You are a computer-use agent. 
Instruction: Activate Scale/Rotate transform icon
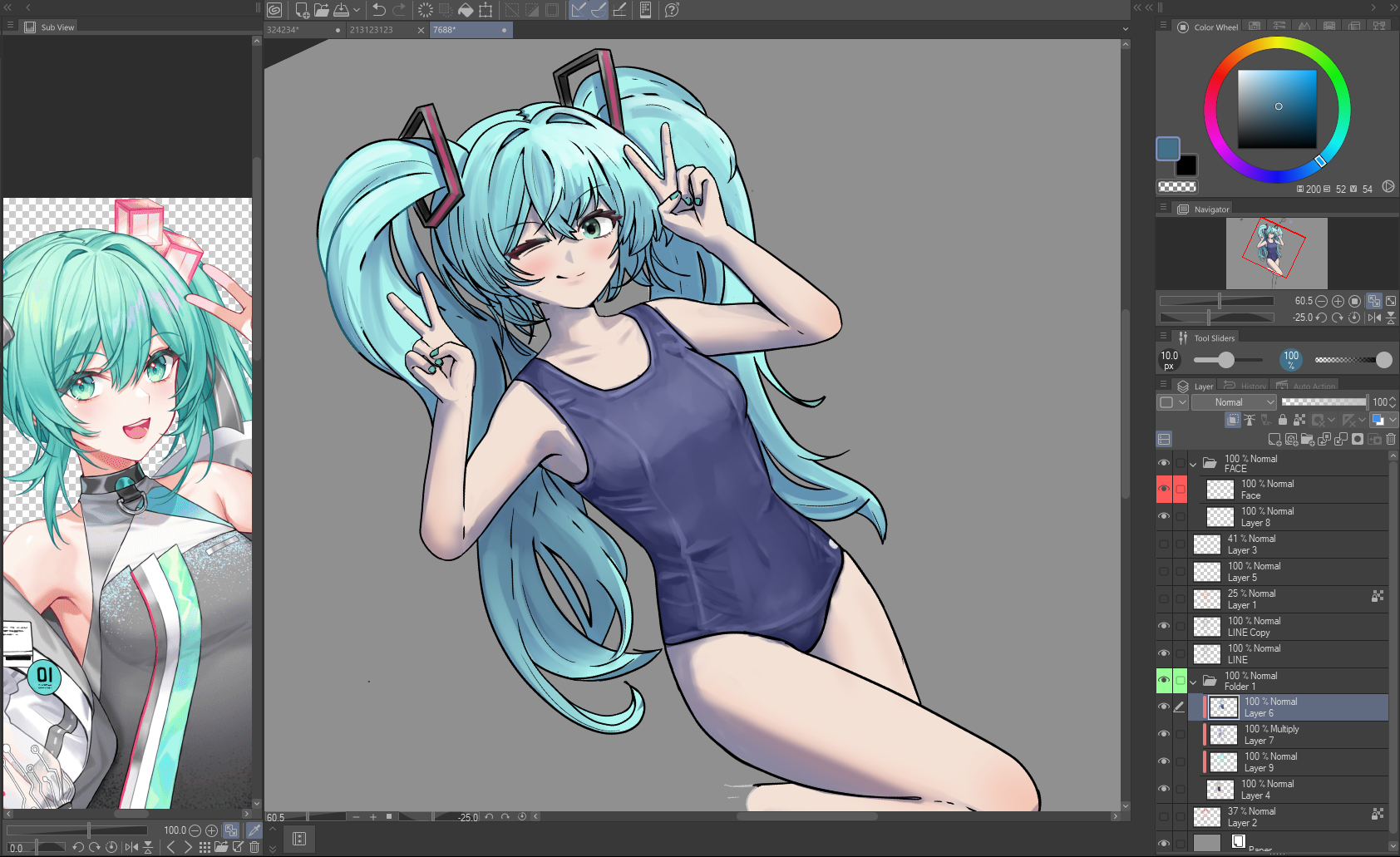click(x=486, y=10)
